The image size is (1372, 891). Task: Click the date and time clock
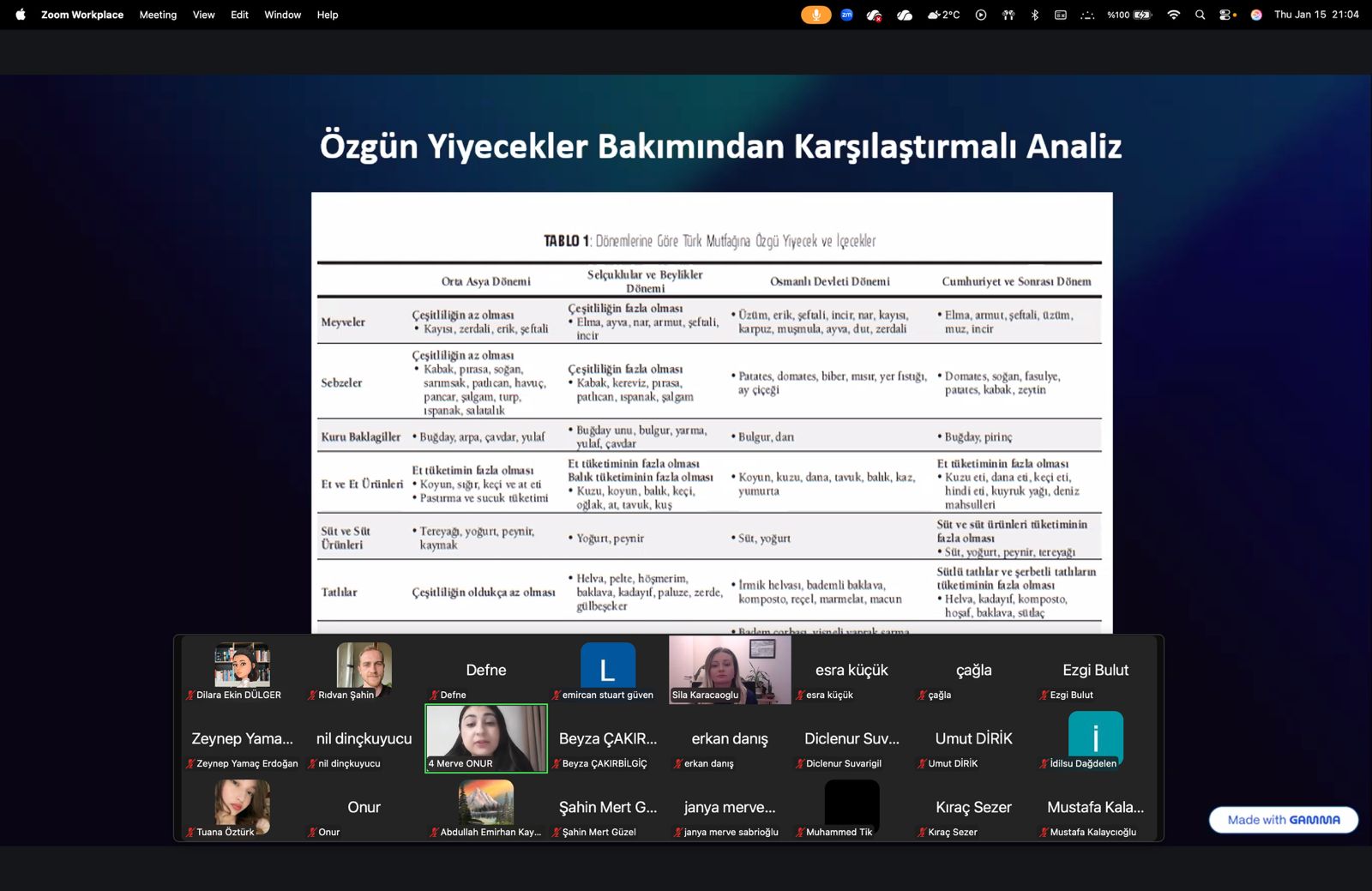(x=1316, y=15)
